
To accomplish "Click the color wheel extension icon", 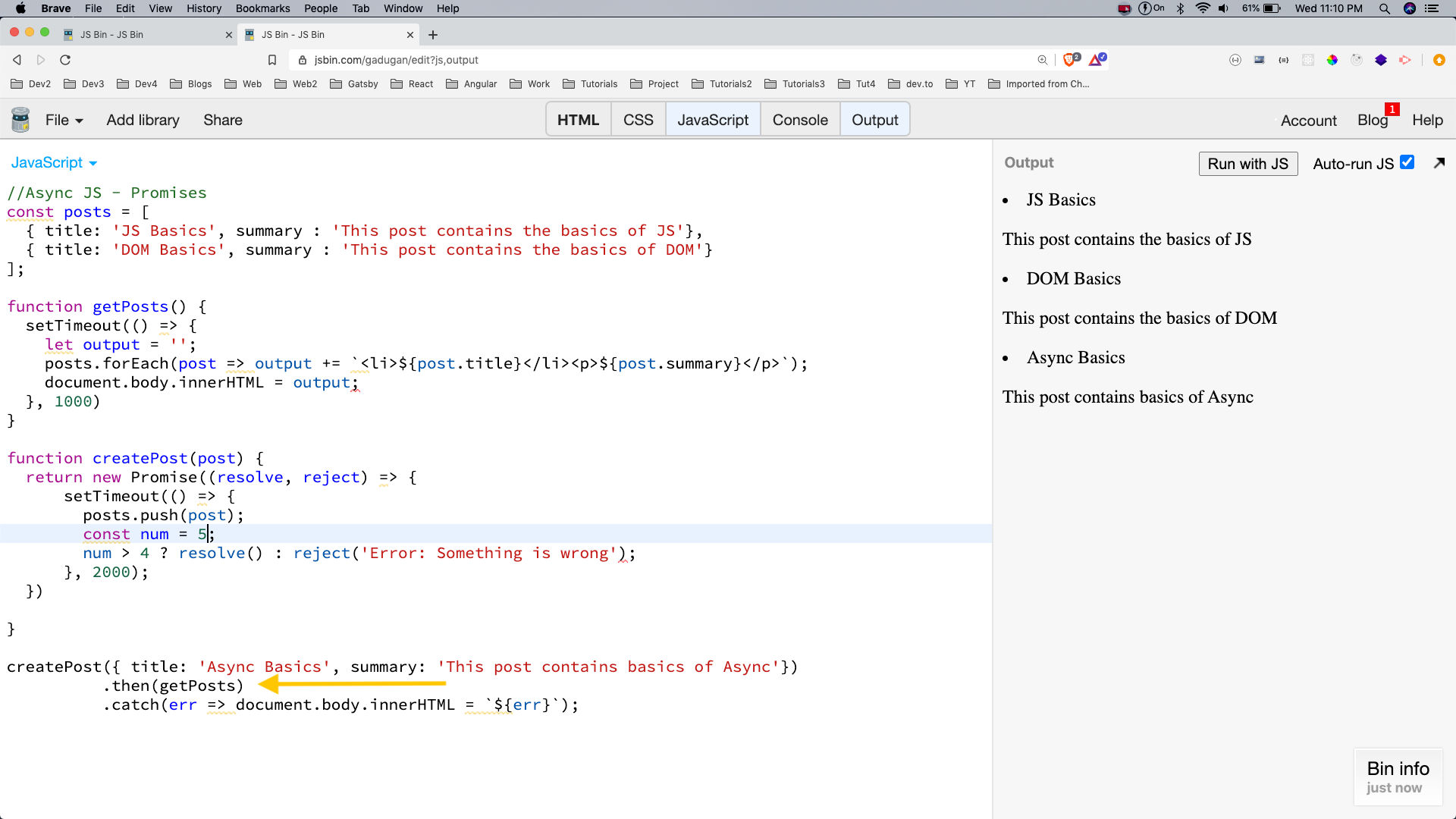I will pos(1332,60).
